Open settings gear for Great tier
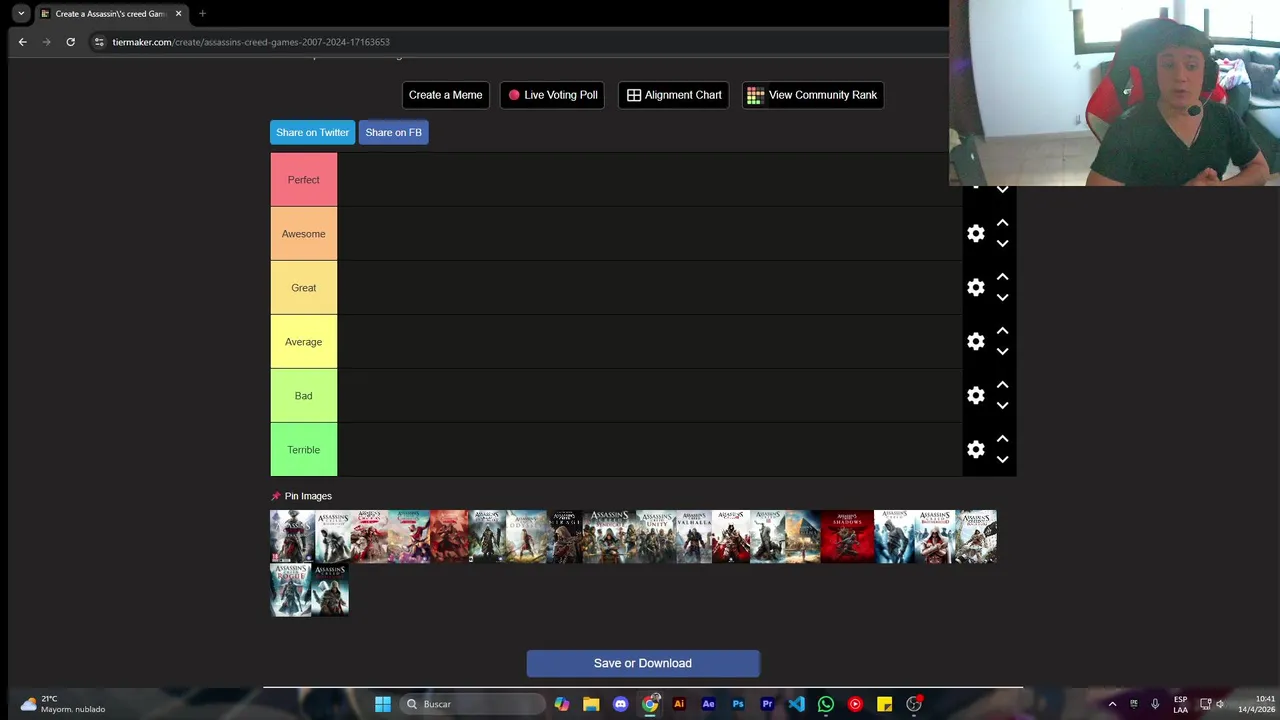The width and height of the screenshot is (1280, 720). pyautogui.click(x=976, y=288)
